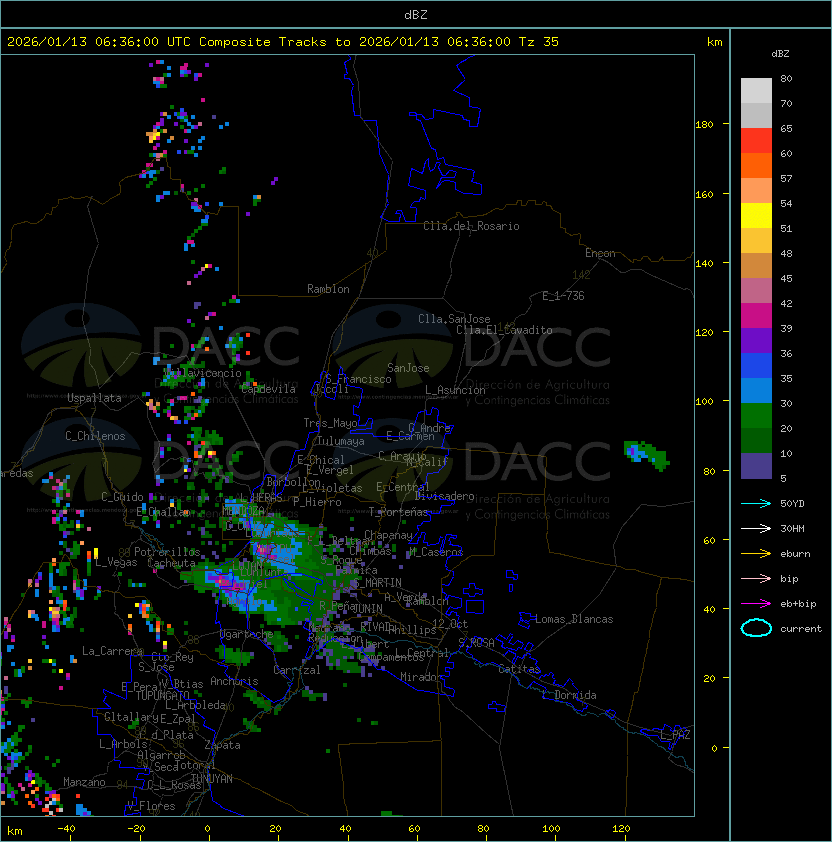Click the Catitas map label
The width and height of the screenshot is (832, 842).
519,669
